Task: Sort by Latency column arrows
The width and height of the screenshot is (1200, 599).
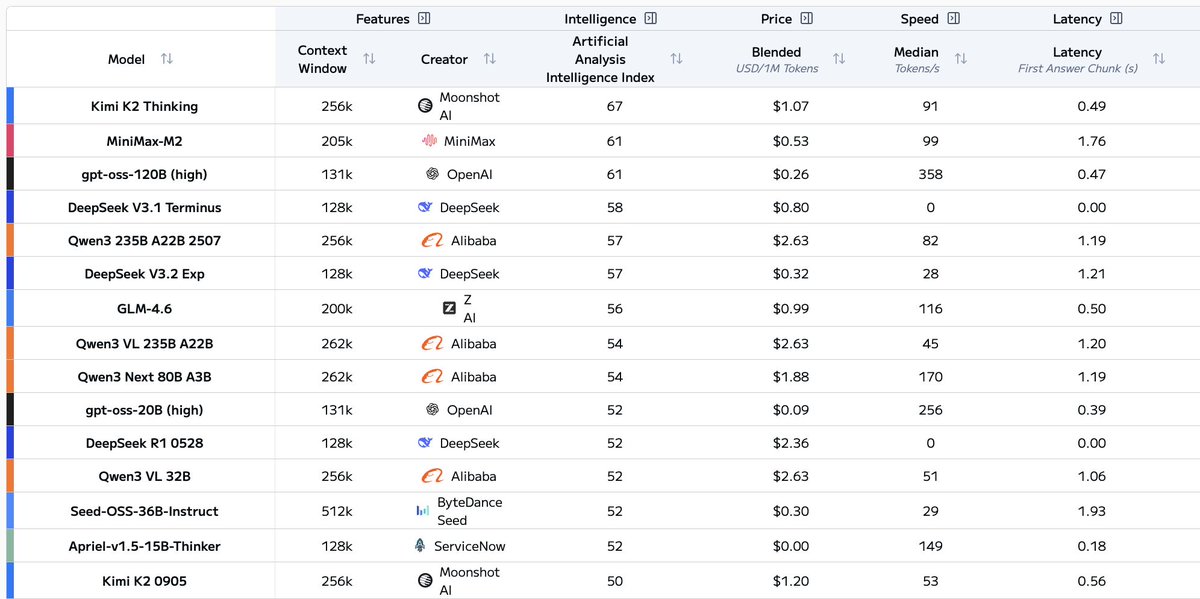Action: pyautogui.click(x=1158, y=59)
